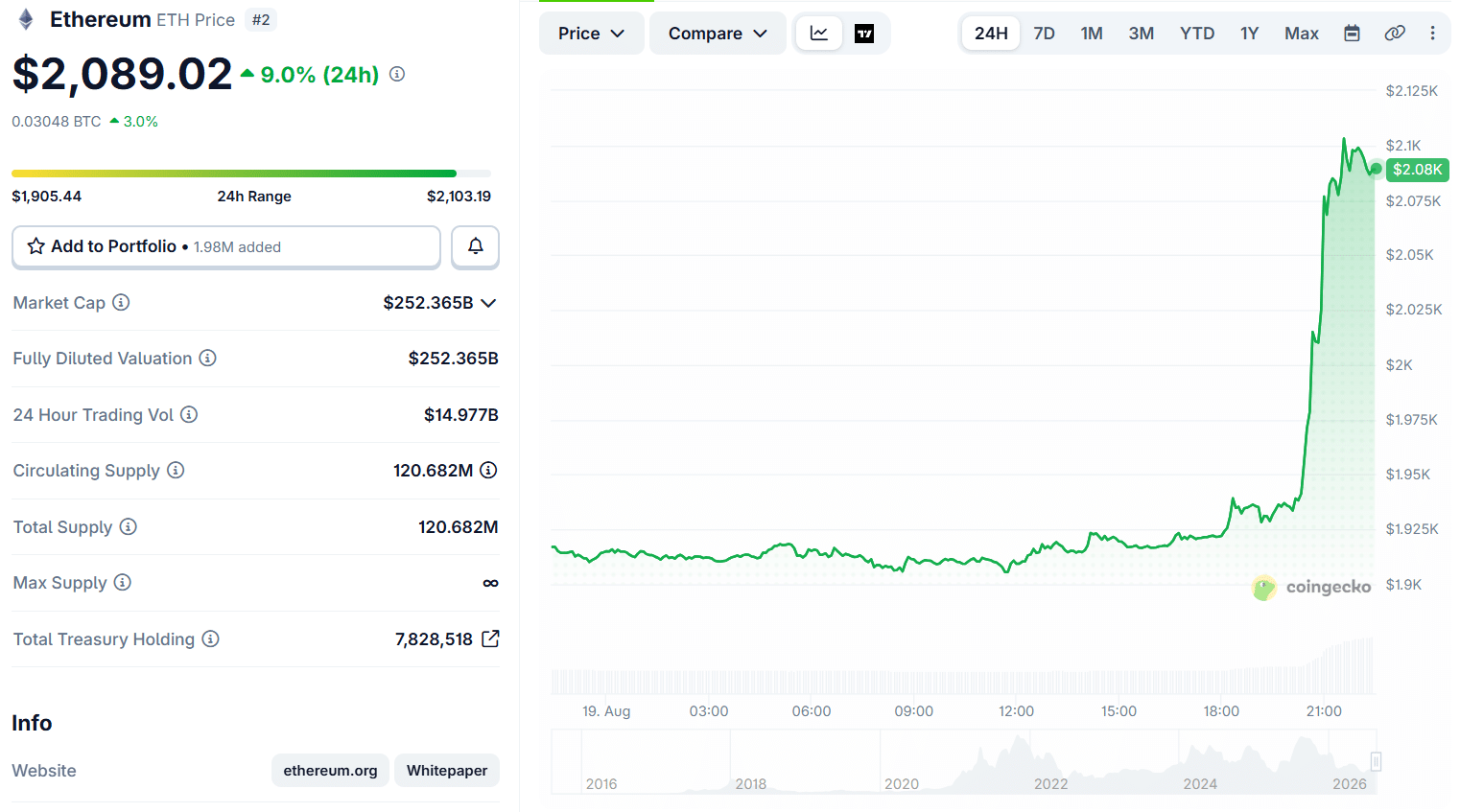The image size is (1460, 812).
Task: Click the 120.682M Total Supply value
Action: pyautogui.click(x=458, y=527)
